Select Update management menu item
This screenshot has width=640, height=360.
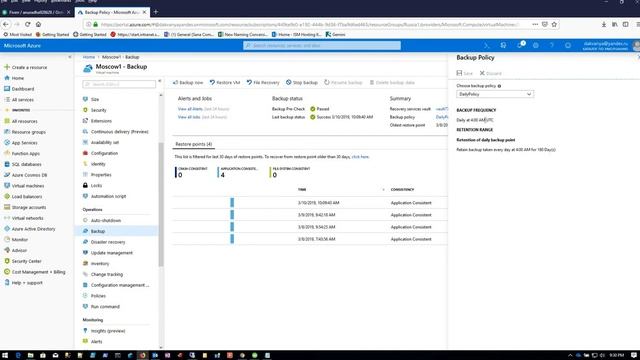pos(108,253)
